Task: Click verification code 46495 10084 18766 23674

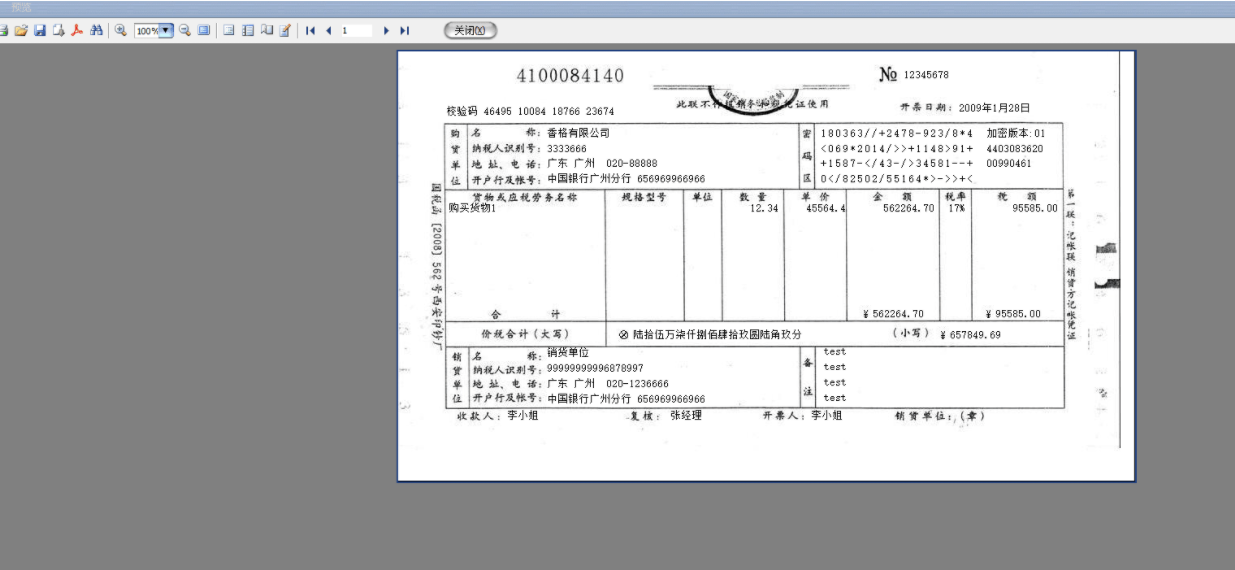Action: click(549, 112)
